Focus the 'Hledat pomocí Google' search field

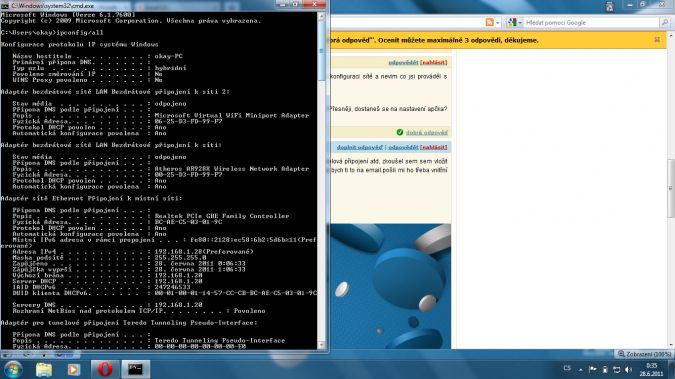point(591,22)
